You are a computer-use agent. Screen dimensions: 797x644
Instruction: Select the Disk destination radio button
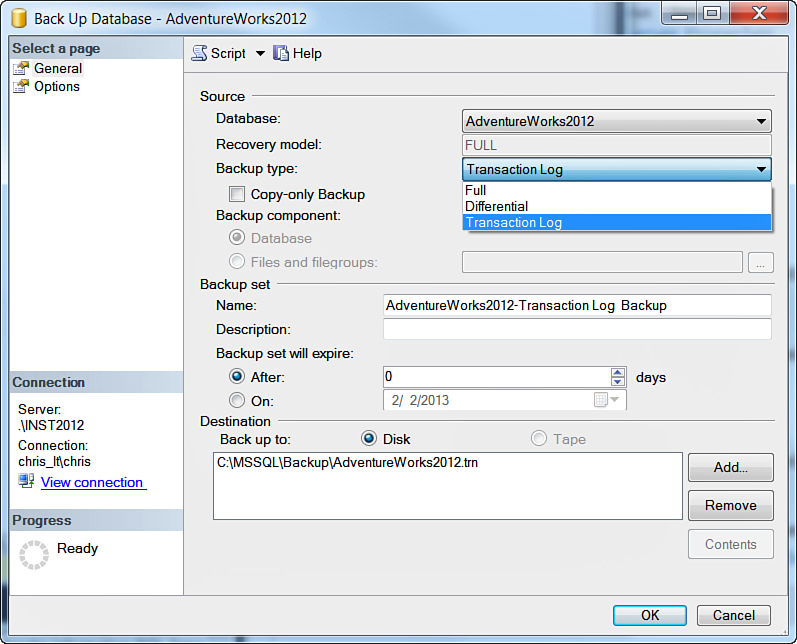[369, 439]
